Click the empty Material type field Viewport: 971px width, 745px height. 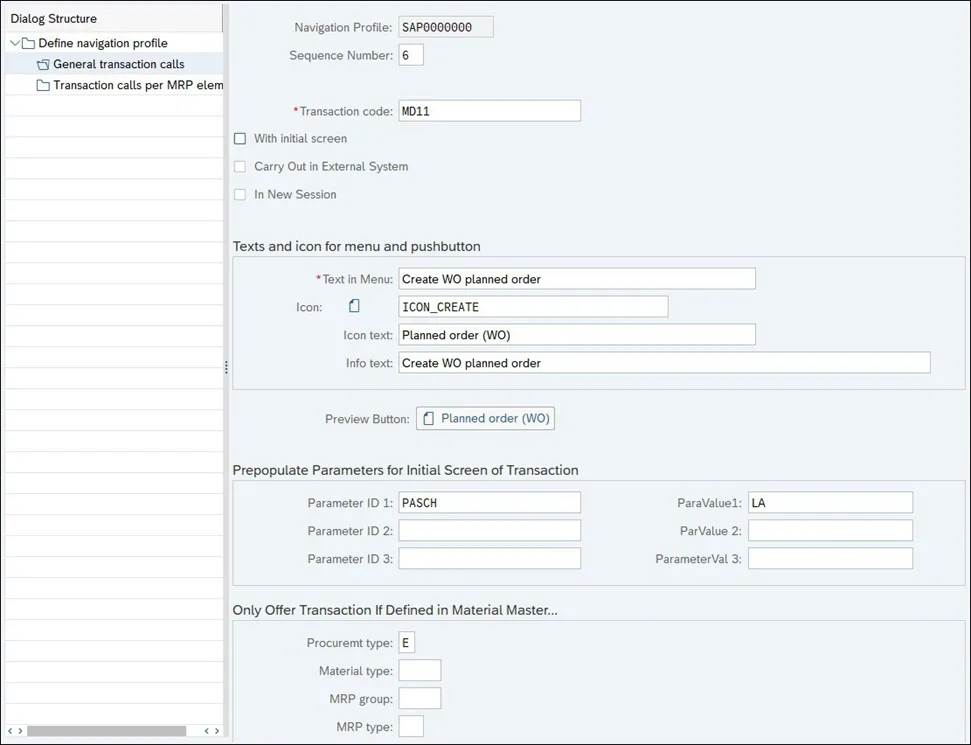(419, 671)
